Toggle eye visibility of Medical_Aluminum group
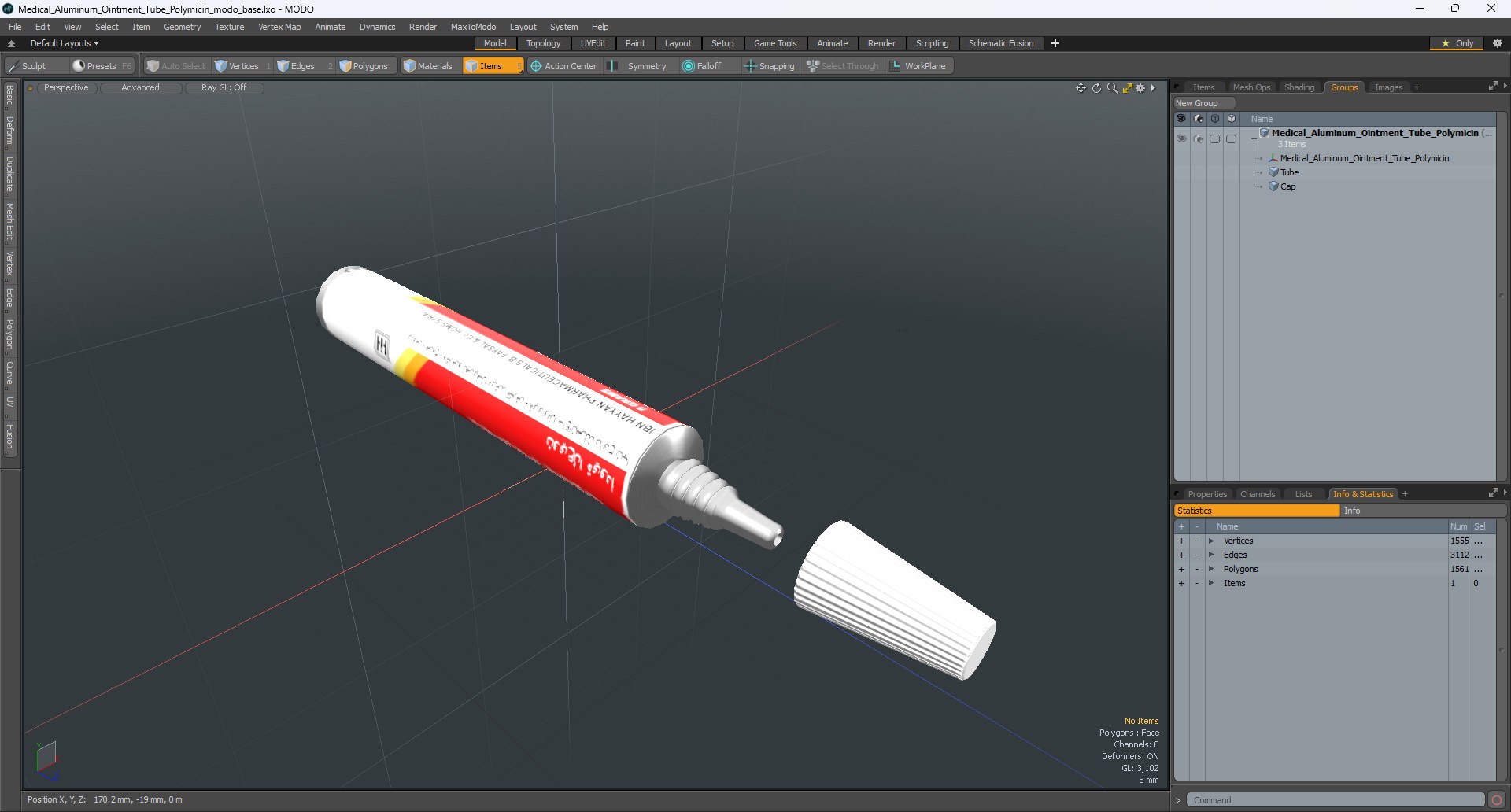Screen dimensions: 1511x812 click(1181, 138)
